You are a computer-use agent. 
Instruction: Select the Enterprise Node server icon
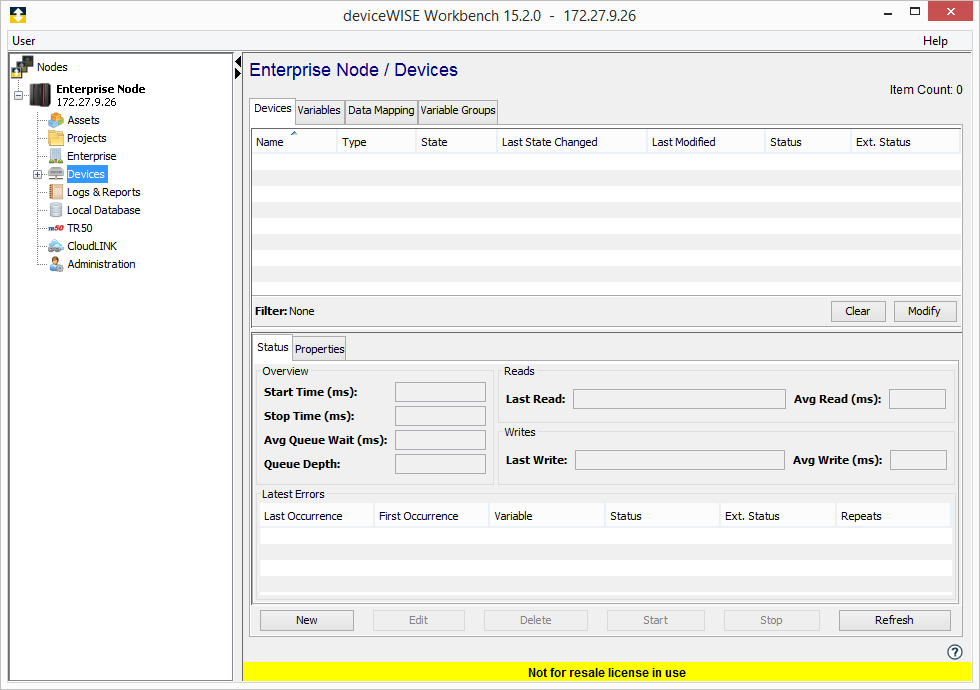(40, 95)
